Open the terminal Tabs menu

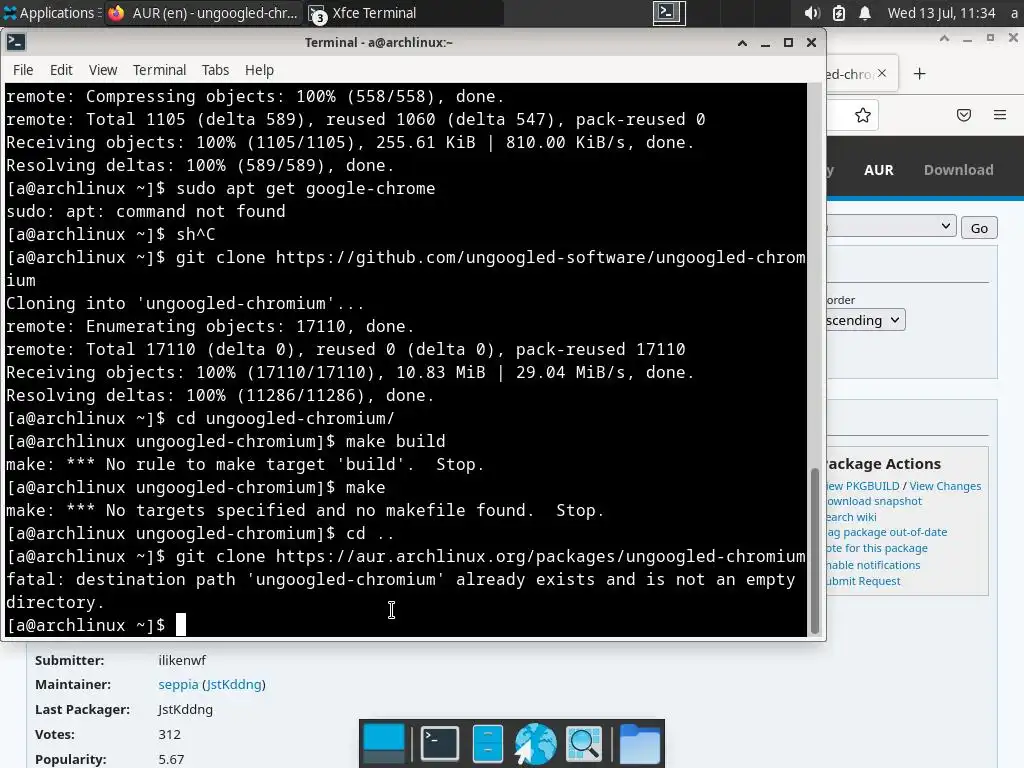pyautogui.click(x=215, y=70)
